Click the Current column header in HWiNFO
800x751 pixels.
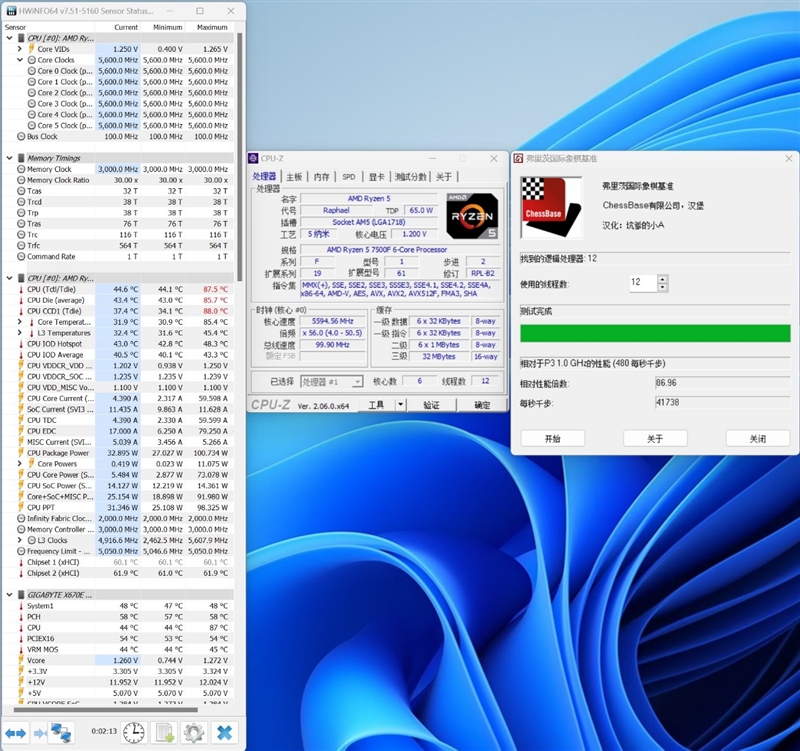tap(126, 27)
